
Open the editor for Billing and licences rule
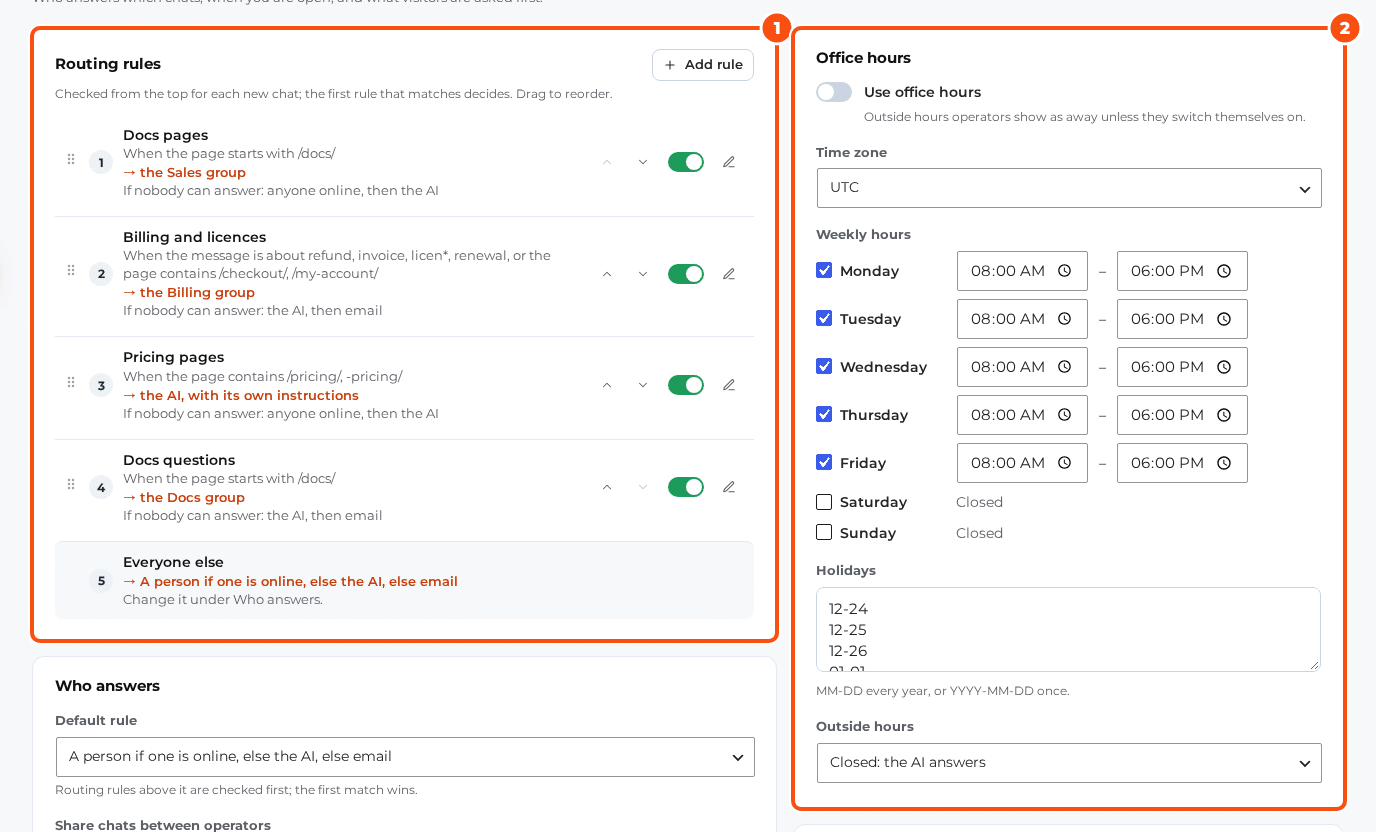point(729,274)
